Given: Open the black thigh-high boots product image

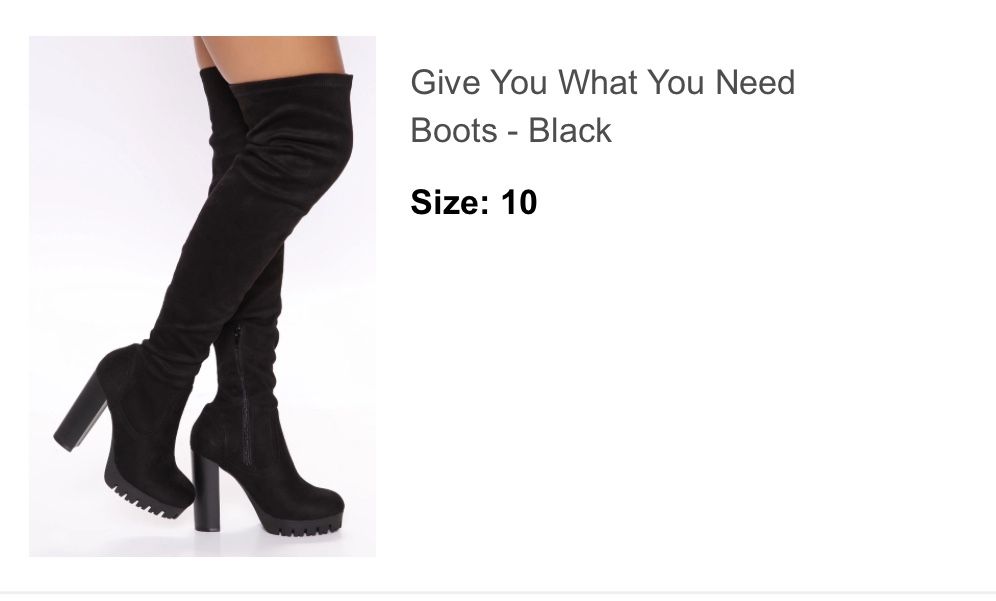Looking at the screenshot, I should coord(202,296).
